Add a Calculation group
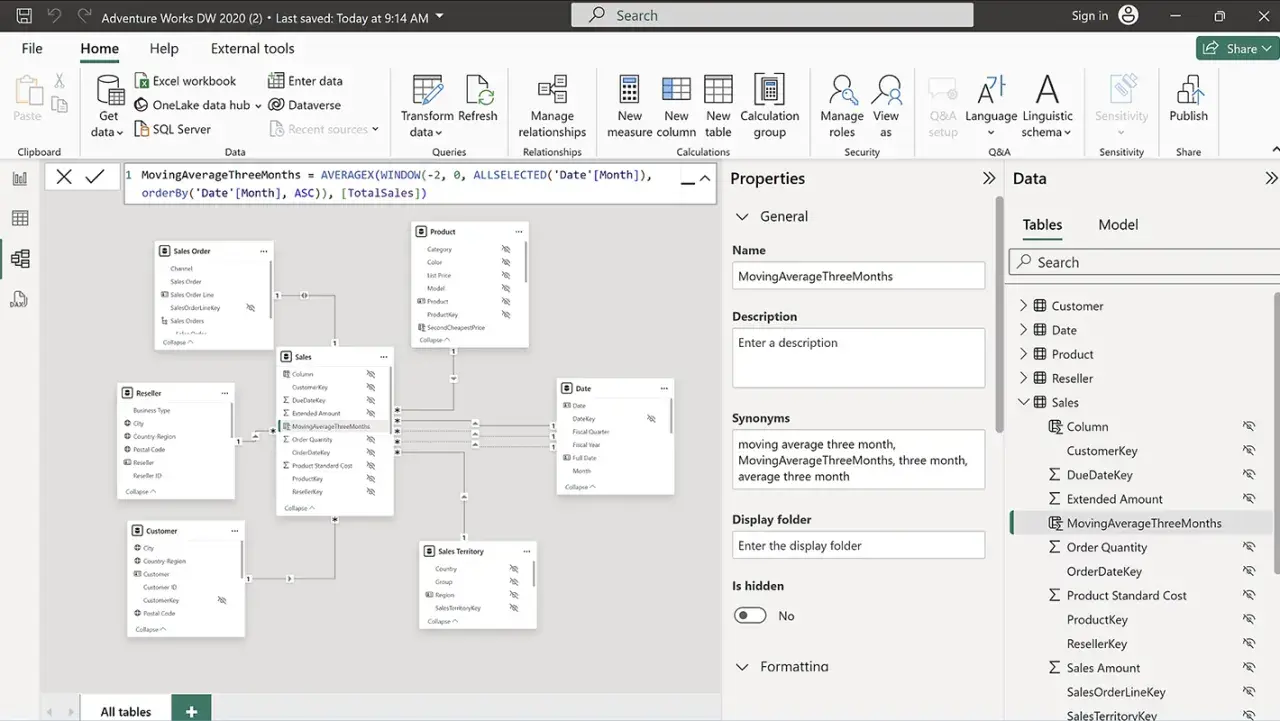 point(770,106)
